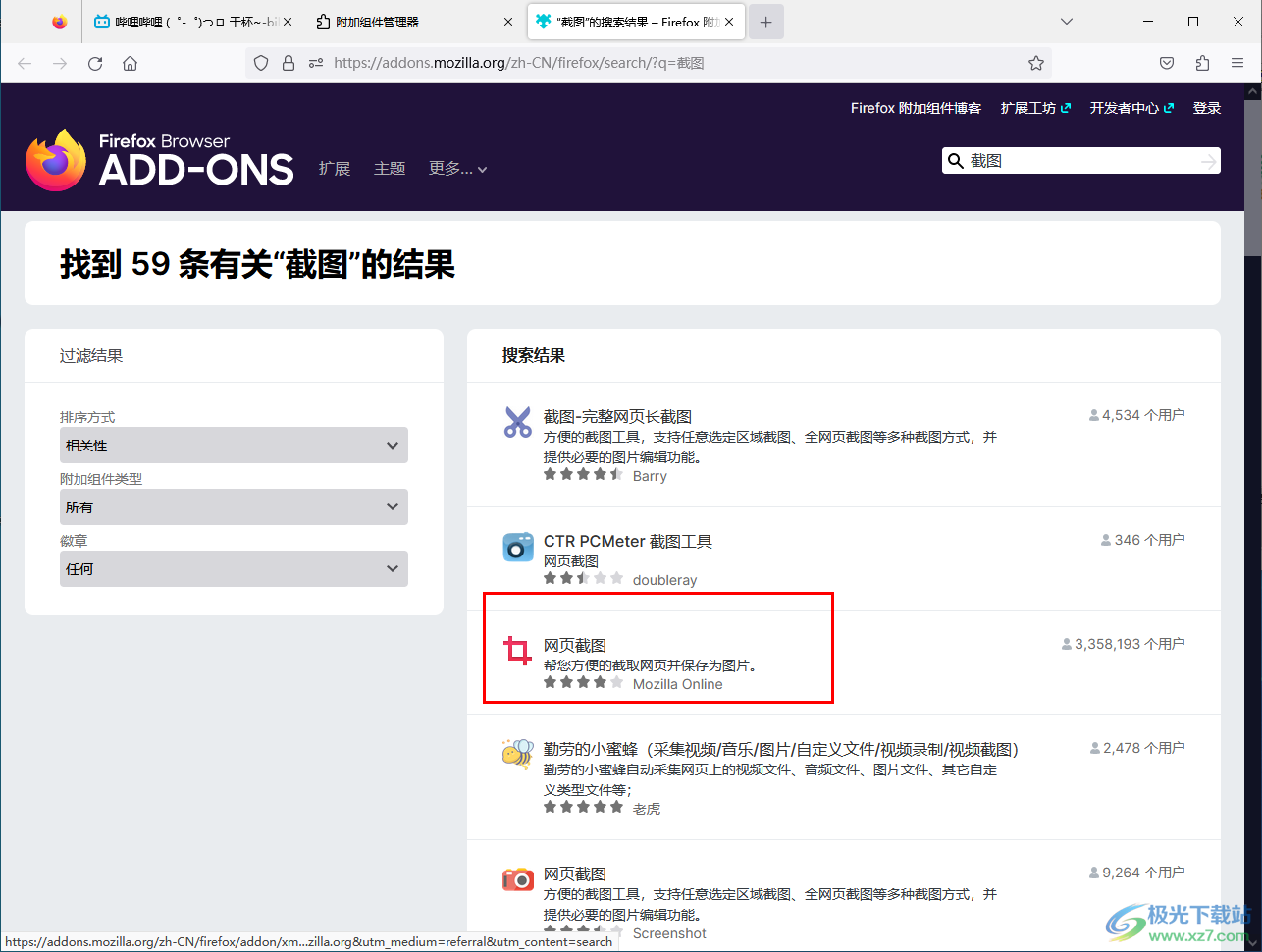The width and height of the screenshot is (1262, 952).
Task: Click the red crop icon of 网页截图
Action: click(517, 651)
